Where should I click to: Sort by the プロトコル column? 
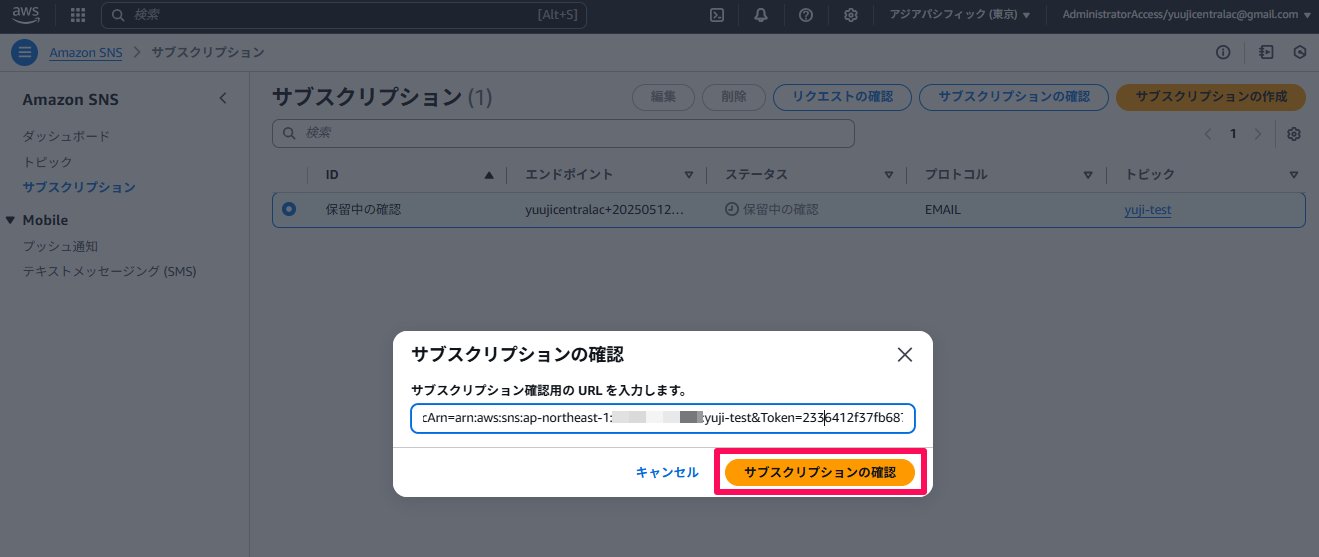point(1088,175)
